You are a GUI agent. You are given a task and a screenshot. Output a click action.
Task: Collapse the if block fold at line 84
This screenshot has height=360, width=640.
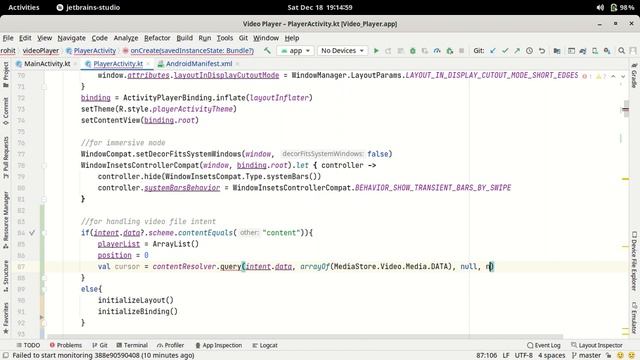[x=44, y=233]
